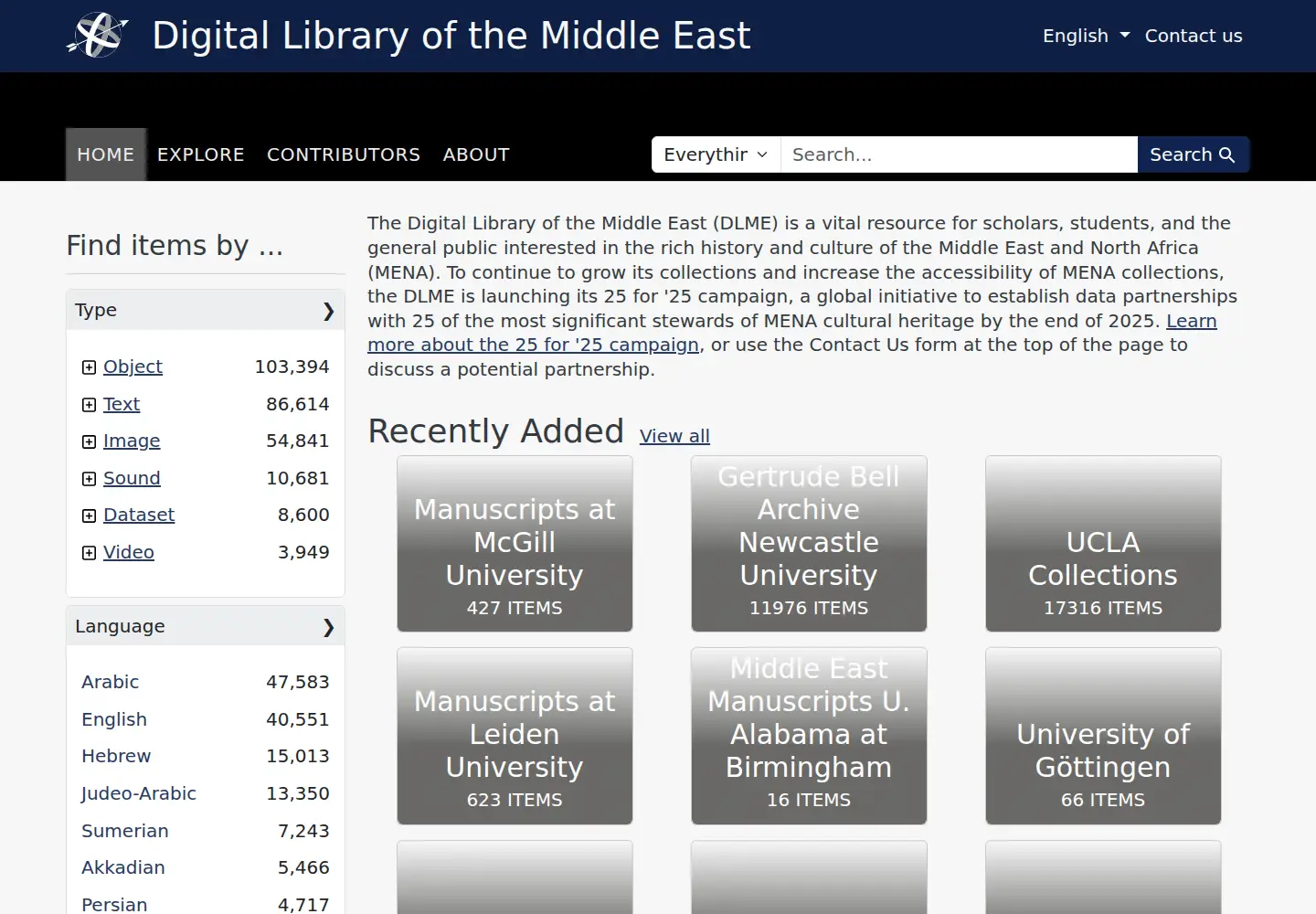This screenshot has width=1316, height=914.
Task: Click the DLME logo icon
Action: (x=97, y=36)
